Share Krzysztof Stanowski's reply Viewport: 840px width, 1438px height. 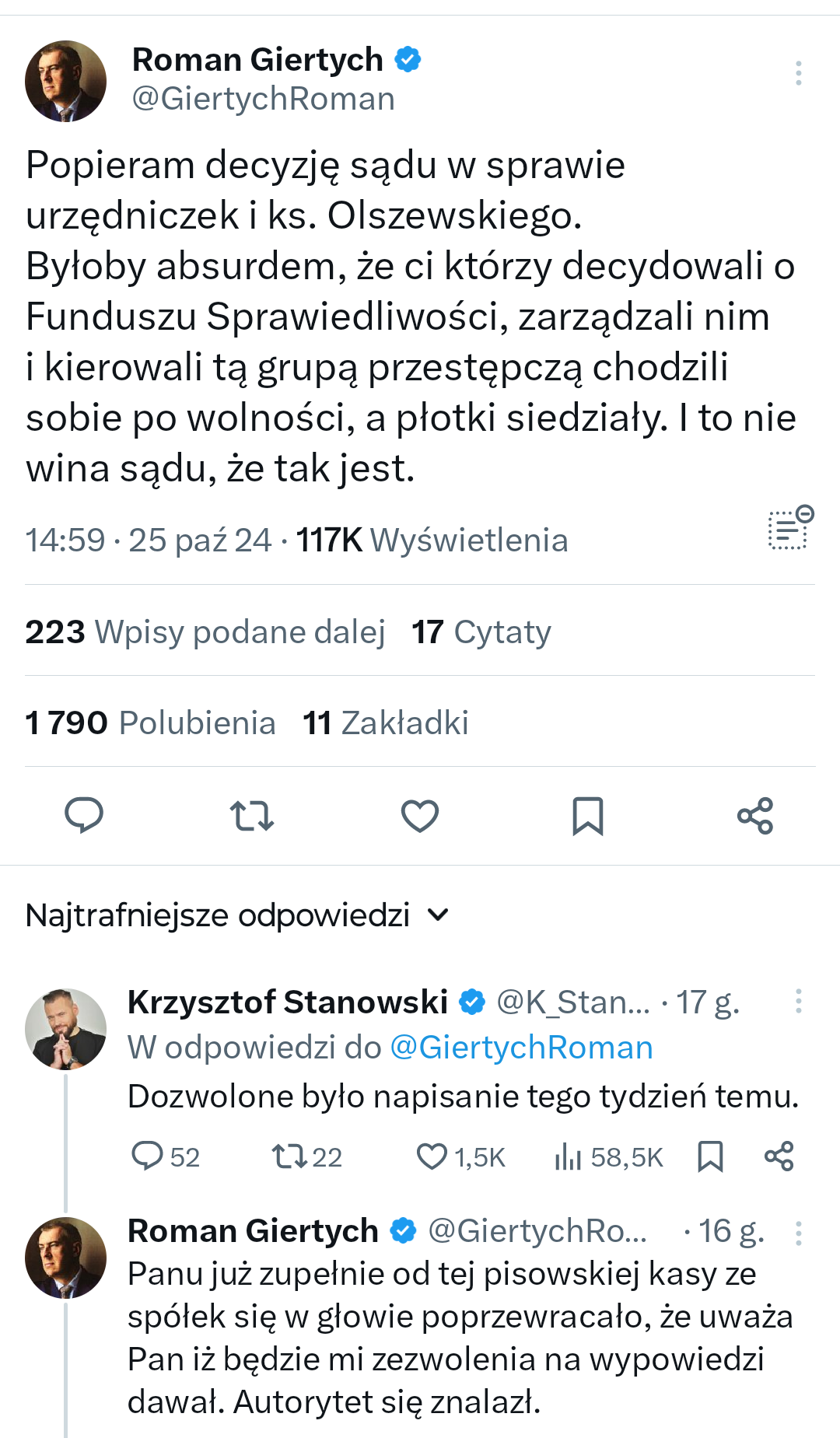tap(779, 1156)
